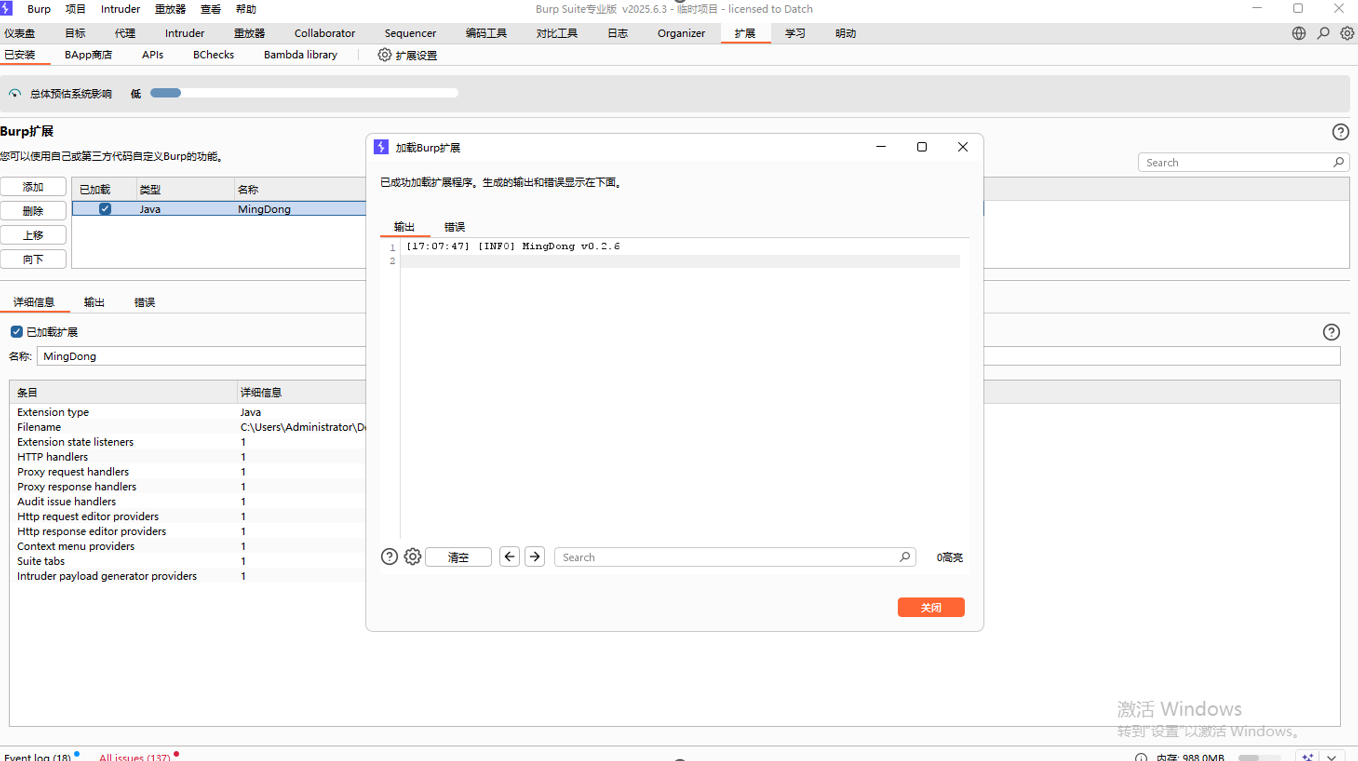The image size is (1358, 761).
Task: Open the 项目 menu
Action: pos(75,9)
